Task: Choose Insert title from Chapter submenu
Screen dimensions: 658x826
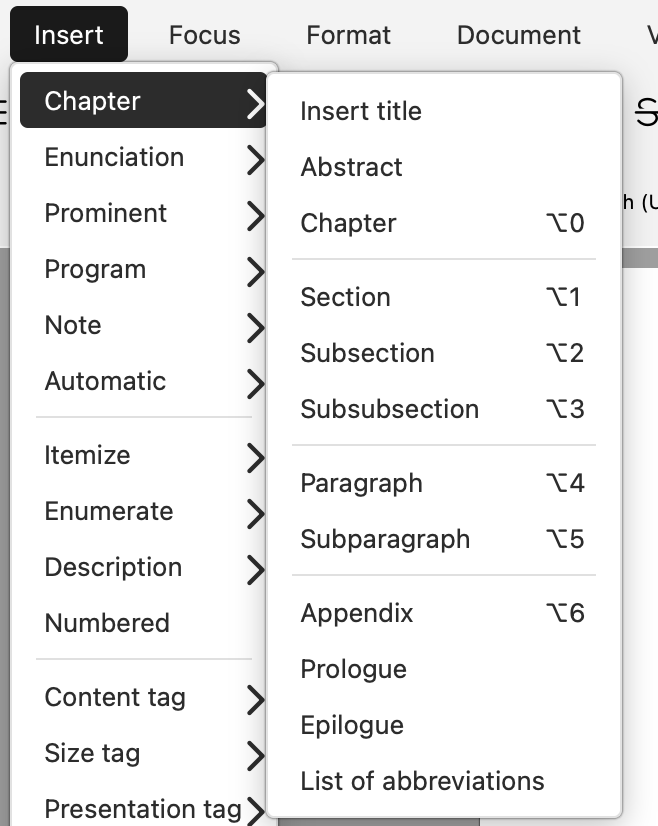Action: tap(361, 111)
